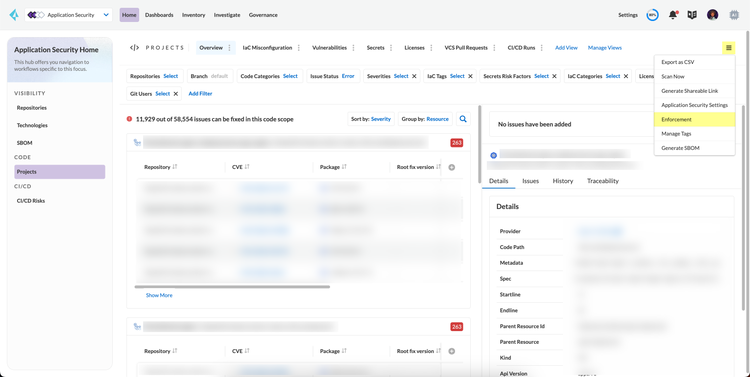Open the Branch filter

[x=210, y=76]
